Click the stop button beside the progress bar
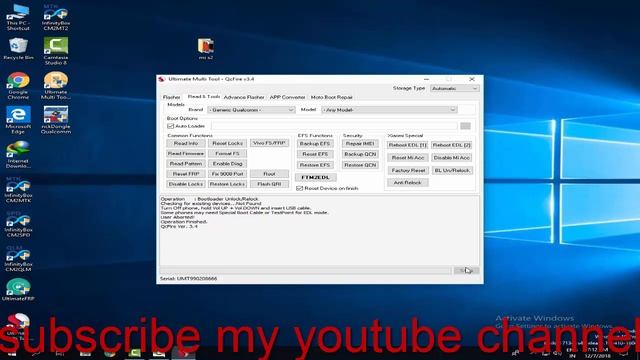Image resolution: width=640 pixels, height=360 pixels. coord(466,270)
